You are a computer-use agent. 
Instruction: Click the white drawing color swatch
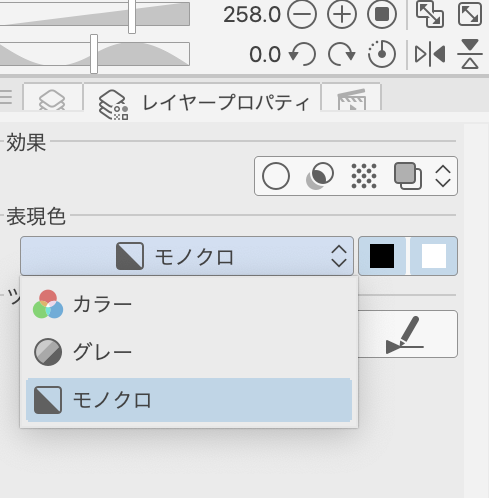pyautogui.click(x=434, y=256)
